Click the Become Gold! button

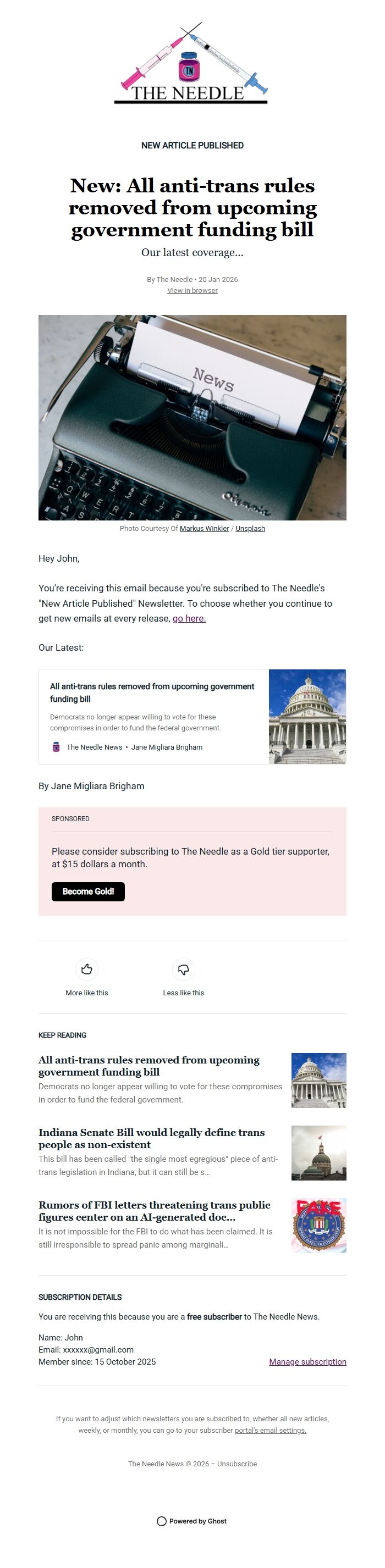89,891
